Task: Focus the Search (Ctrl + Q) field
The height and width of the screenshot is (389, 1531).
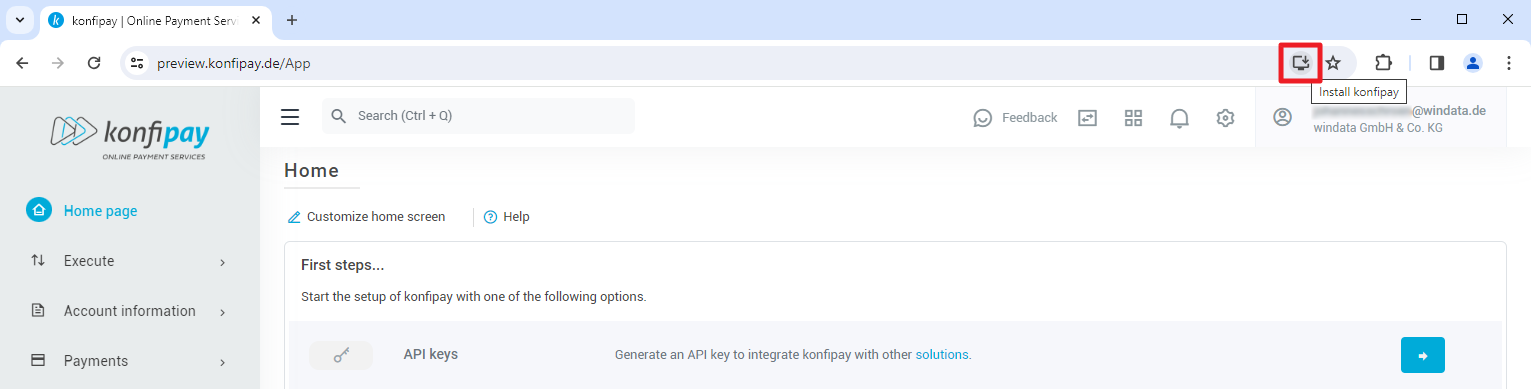Action: (478, 116)
